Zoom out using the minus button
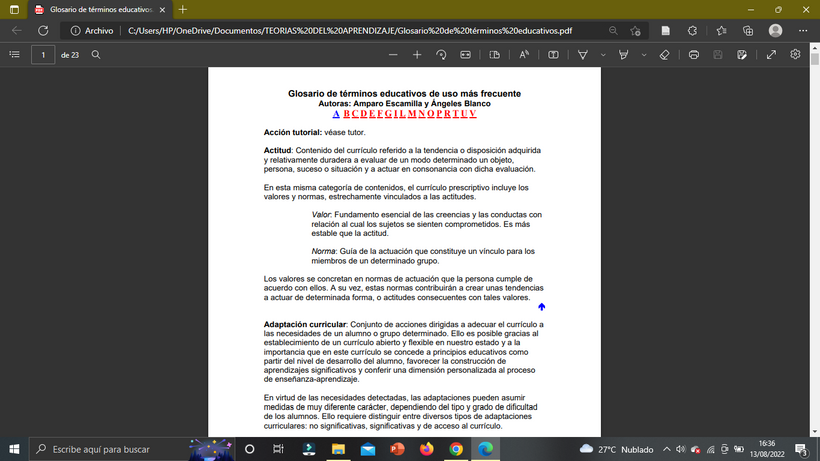The width and height of the screenshot is (820, 461). 393,54
